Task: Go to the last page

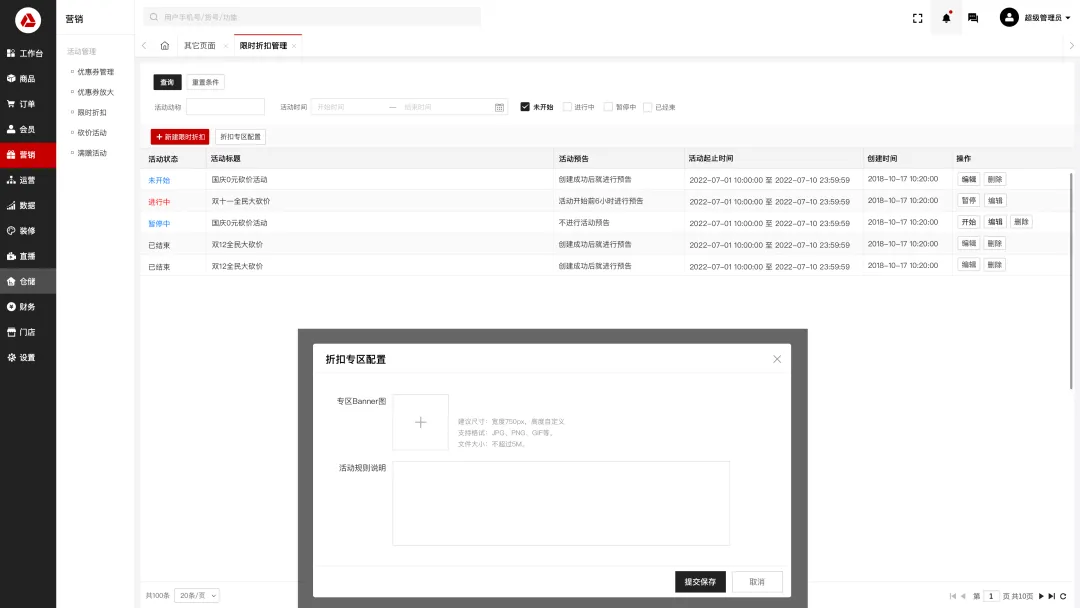Action: click(1052, 596)
